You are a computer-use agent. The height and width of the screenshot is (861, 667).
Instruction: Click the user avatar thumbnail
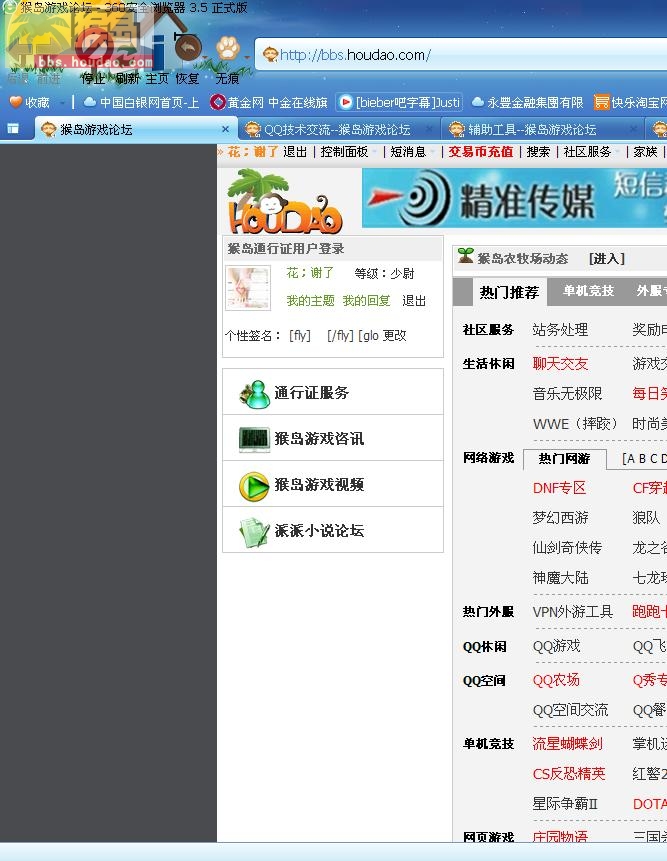[x=248, y=288]
